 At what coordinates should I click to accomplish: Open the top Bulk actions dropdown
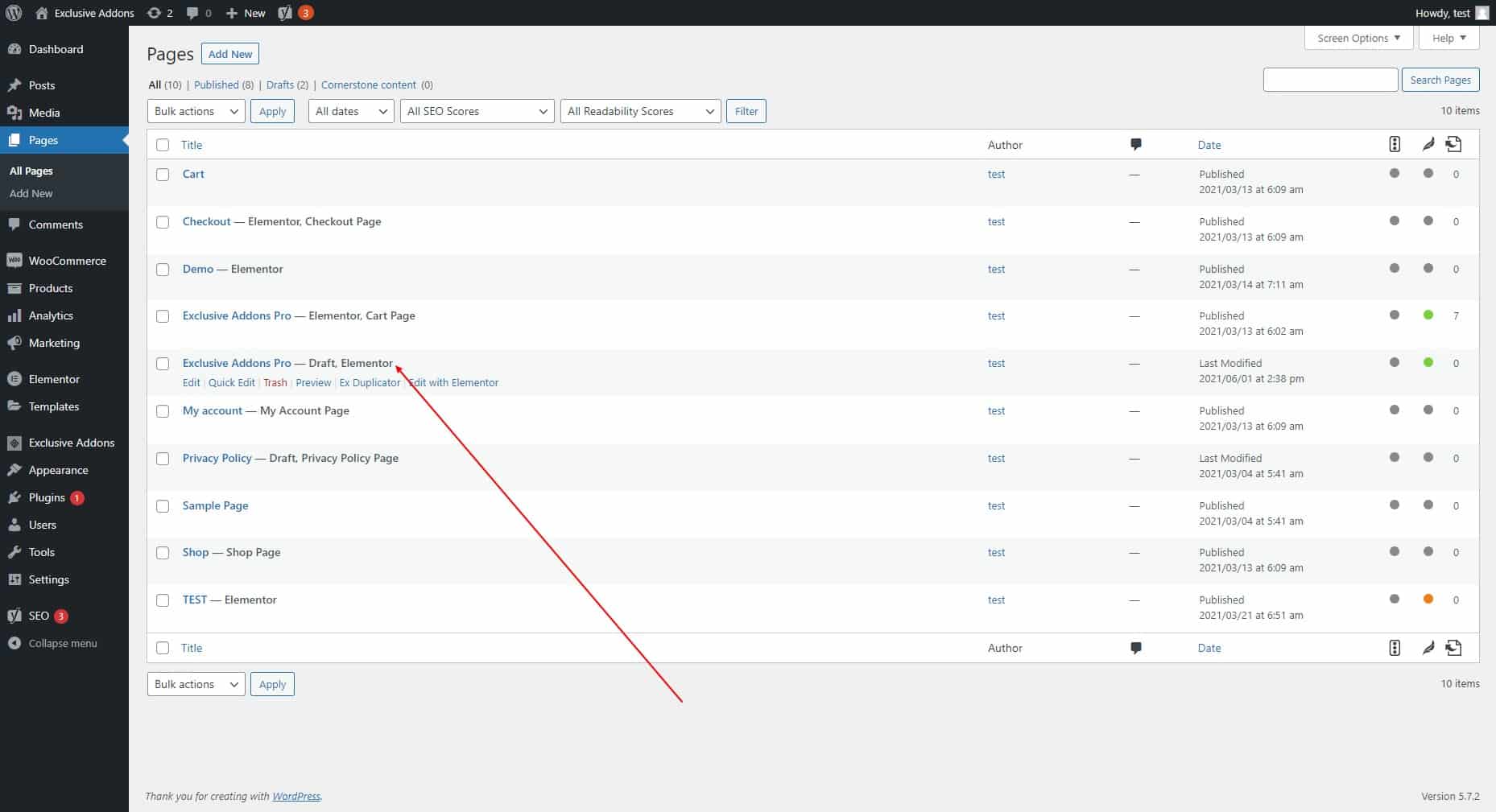[196, 111]
